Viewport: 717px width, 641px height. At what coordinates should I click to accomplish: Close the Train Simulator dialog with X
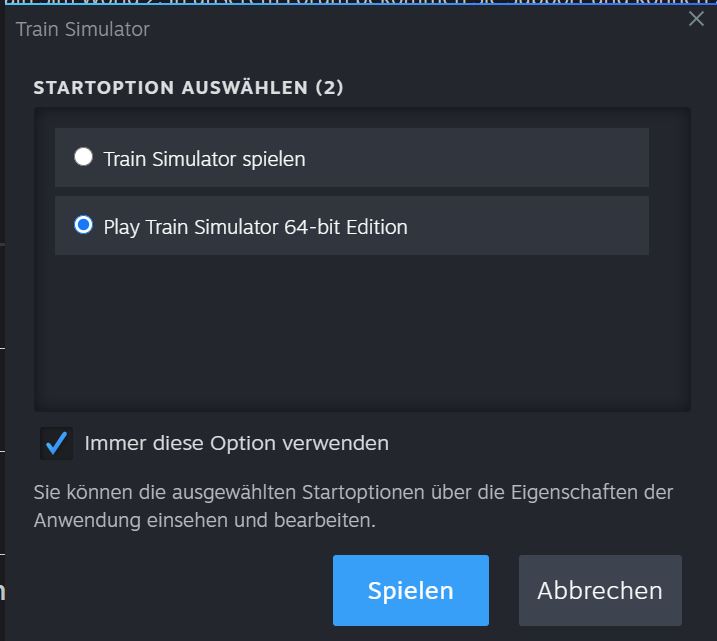coord(696,19)
